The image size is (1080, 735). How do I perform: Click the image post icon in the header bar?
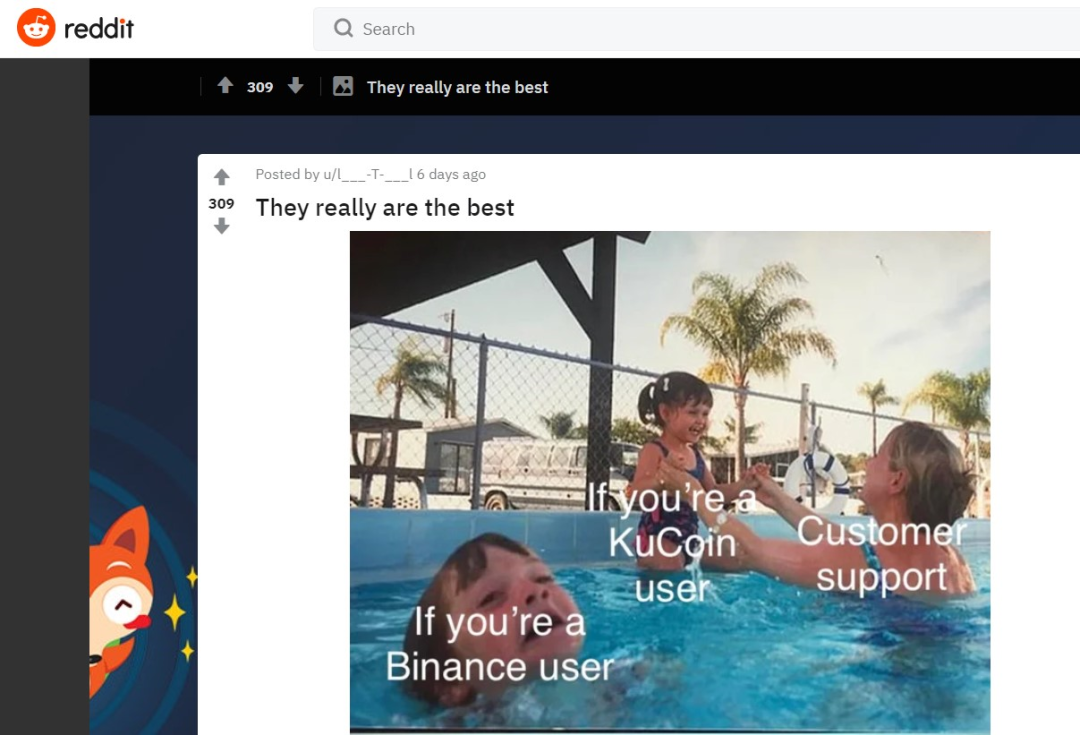click(343, 86)
